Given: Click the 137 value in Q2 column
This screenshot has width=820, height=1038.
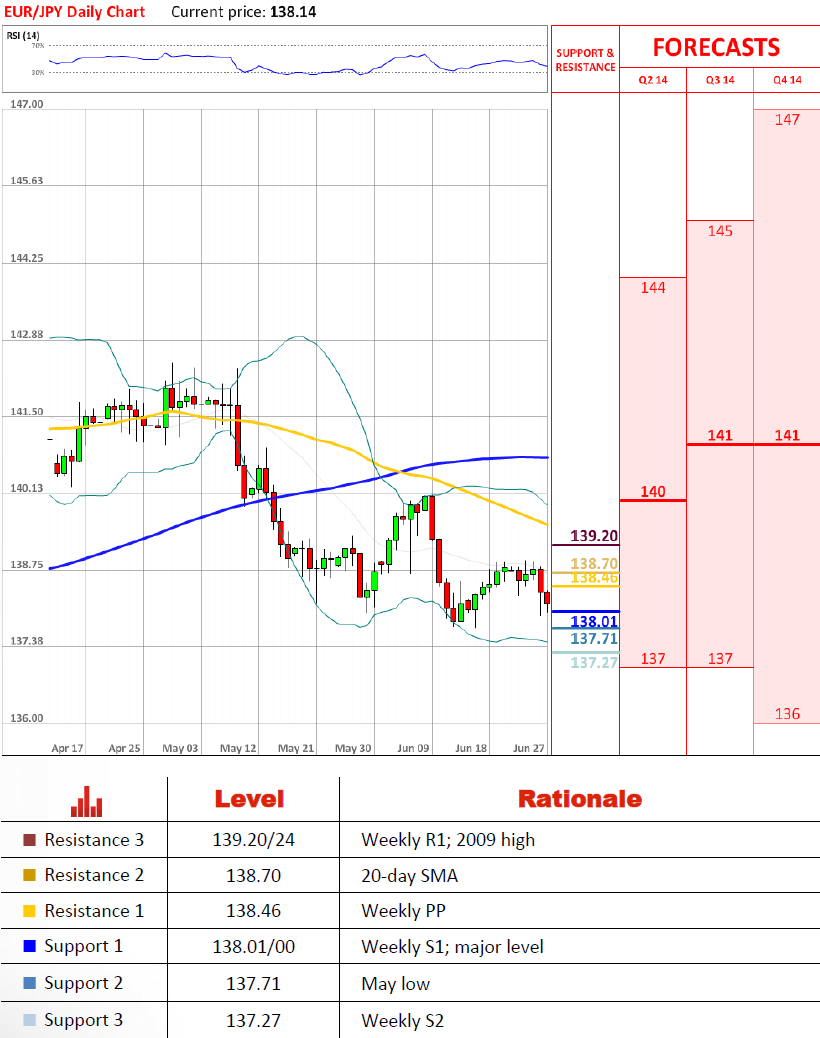Looking at the screenshot, I should click(x=653, y=659).
